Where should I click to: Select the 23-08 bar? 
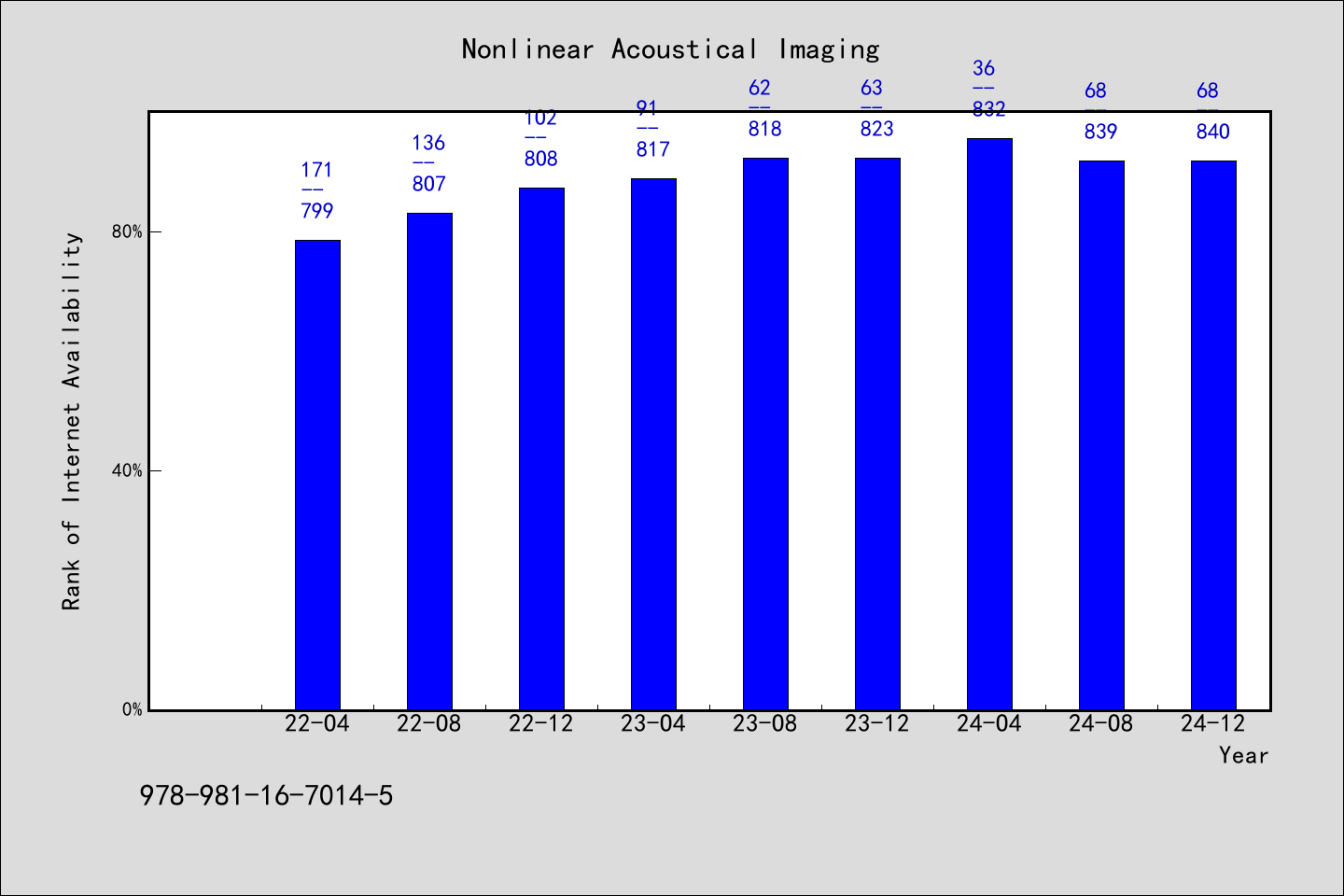click(x=765, y=434)
